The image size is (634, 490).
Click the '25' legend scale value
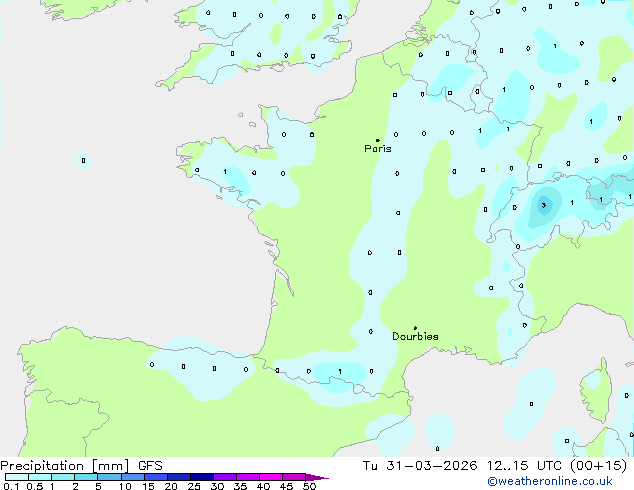pos(194,486)
